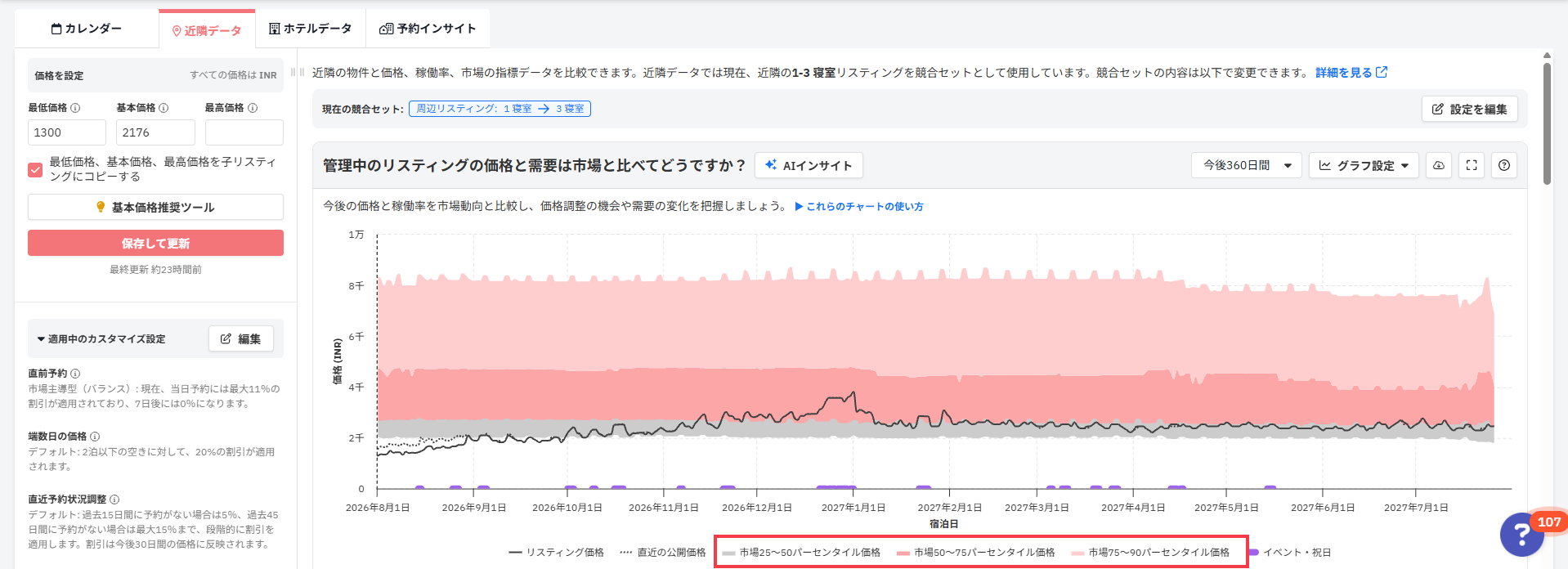Screen dimensions: 1568x569
Task: Click the info icon next to 基本価格
Action: pyautogui.click(x=164, y=108)
